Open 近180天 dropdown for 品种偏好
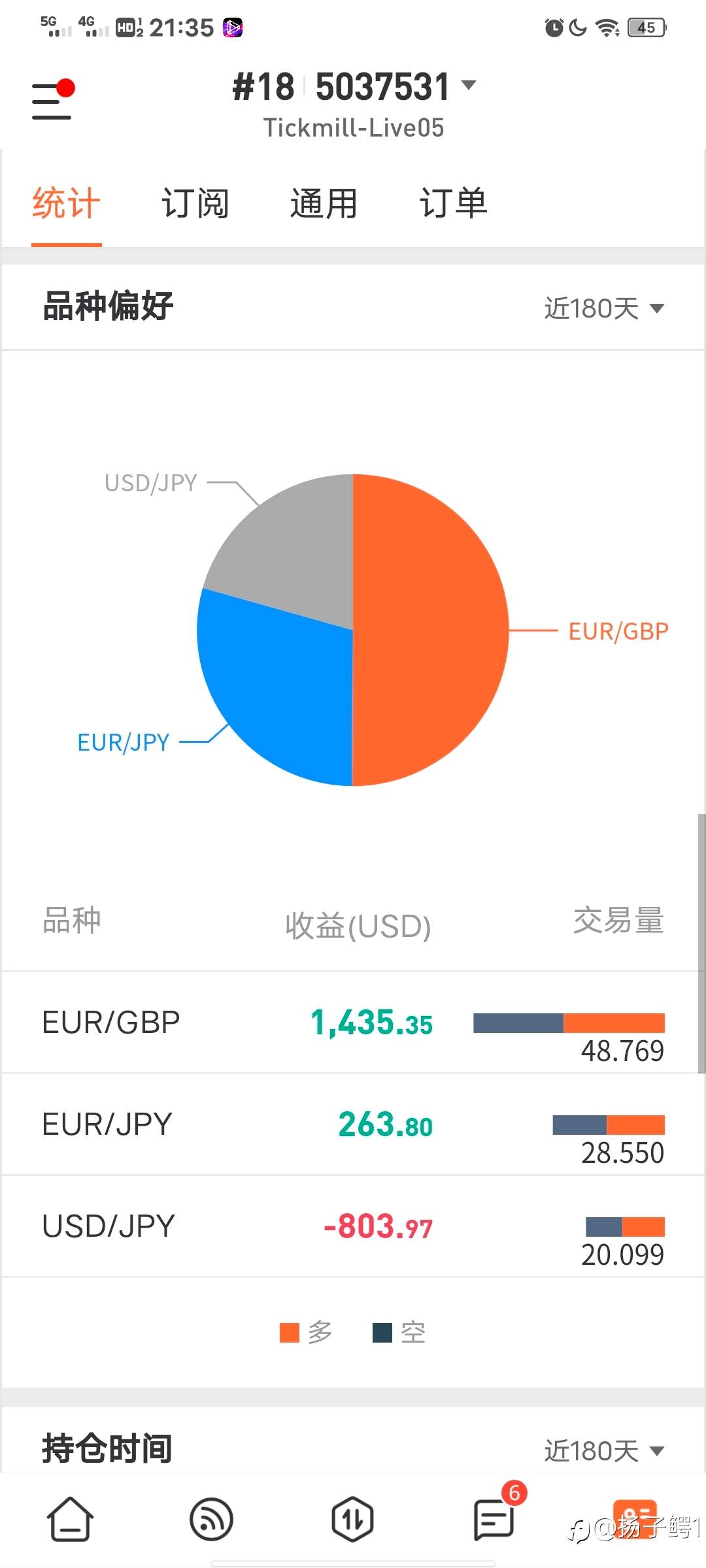This screenshot has height=1568, width=706. 604,308
